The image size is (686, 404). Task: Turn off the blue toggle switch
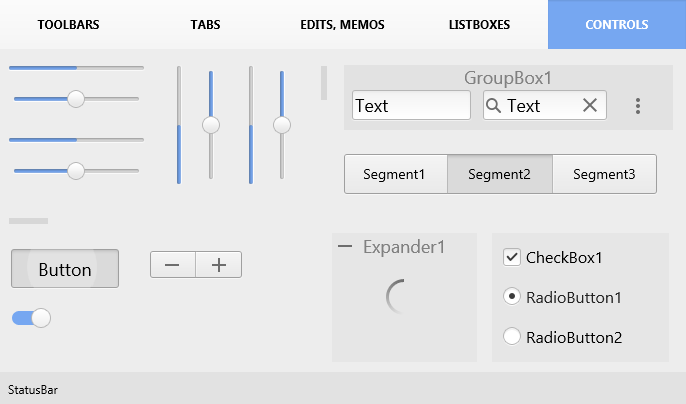click(32, 318)
